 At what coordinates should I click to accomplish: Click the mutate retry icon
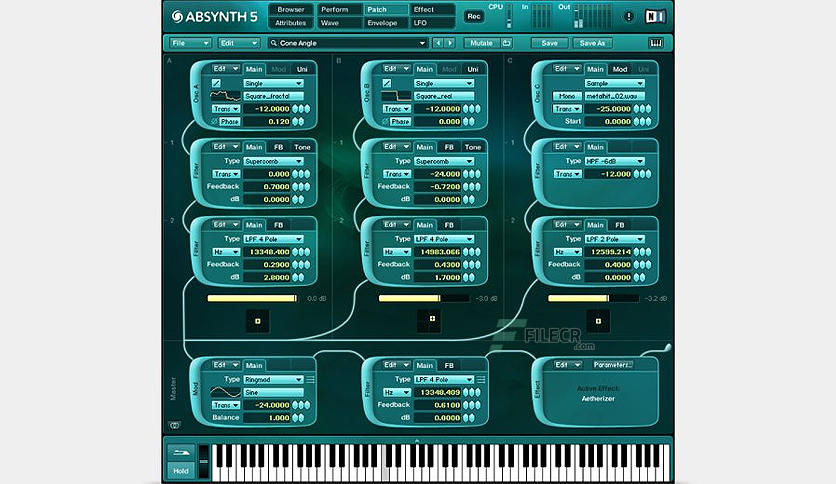[x=506, y=43]
